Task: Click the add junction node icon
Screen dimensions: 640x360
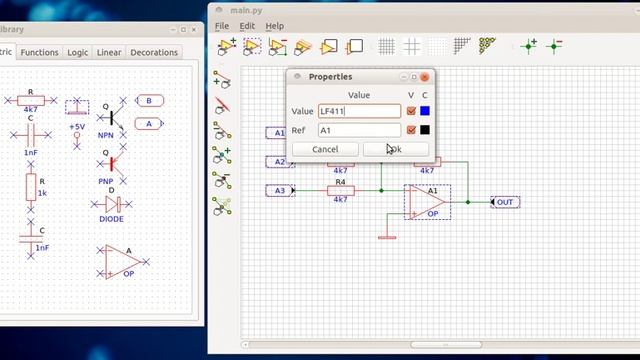Action: [529, 46]
